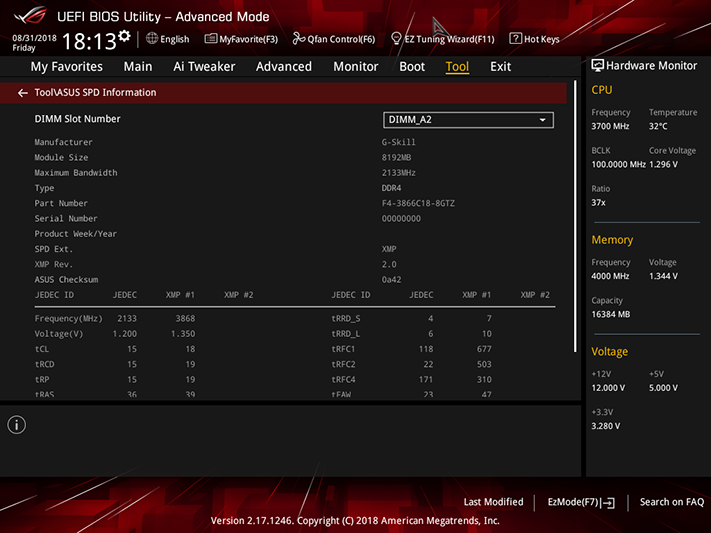
Task: Click Qfan Control(F6) label
Action: tap(341, 39)
